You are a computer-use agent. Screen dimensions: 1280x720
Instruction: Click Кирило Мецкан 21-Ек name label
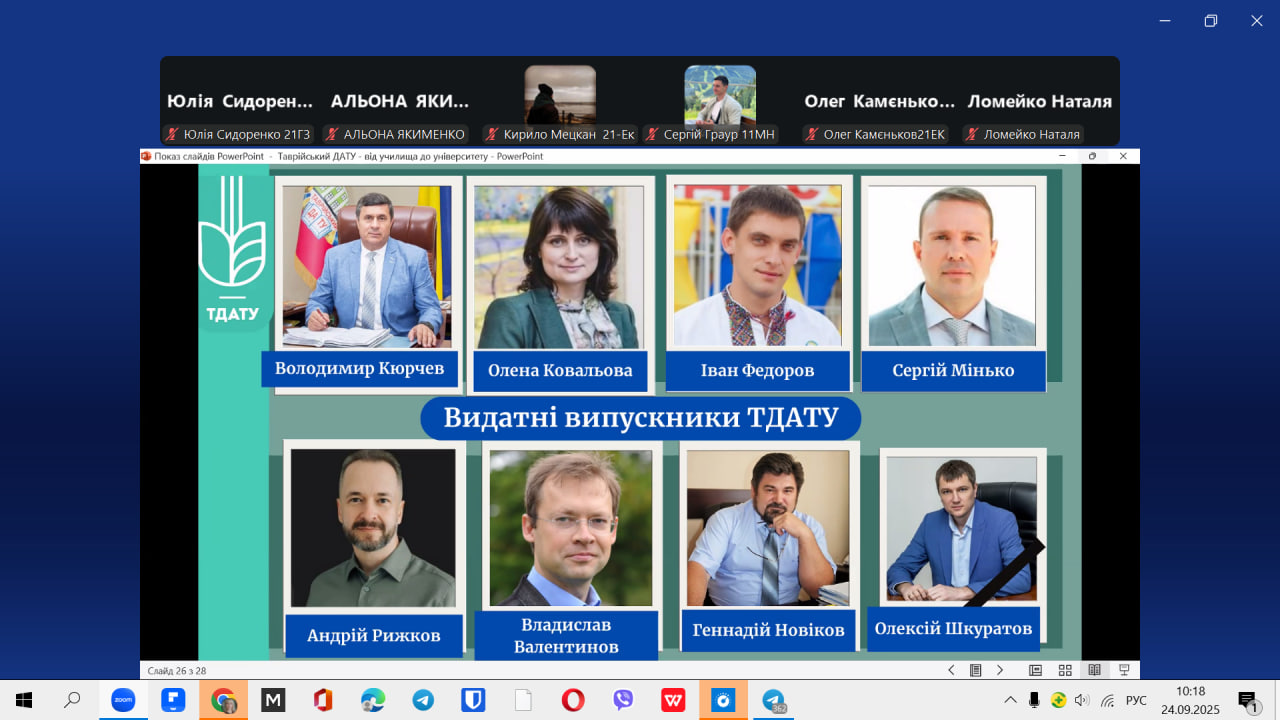pyautogui.click(x=560, y=134)
